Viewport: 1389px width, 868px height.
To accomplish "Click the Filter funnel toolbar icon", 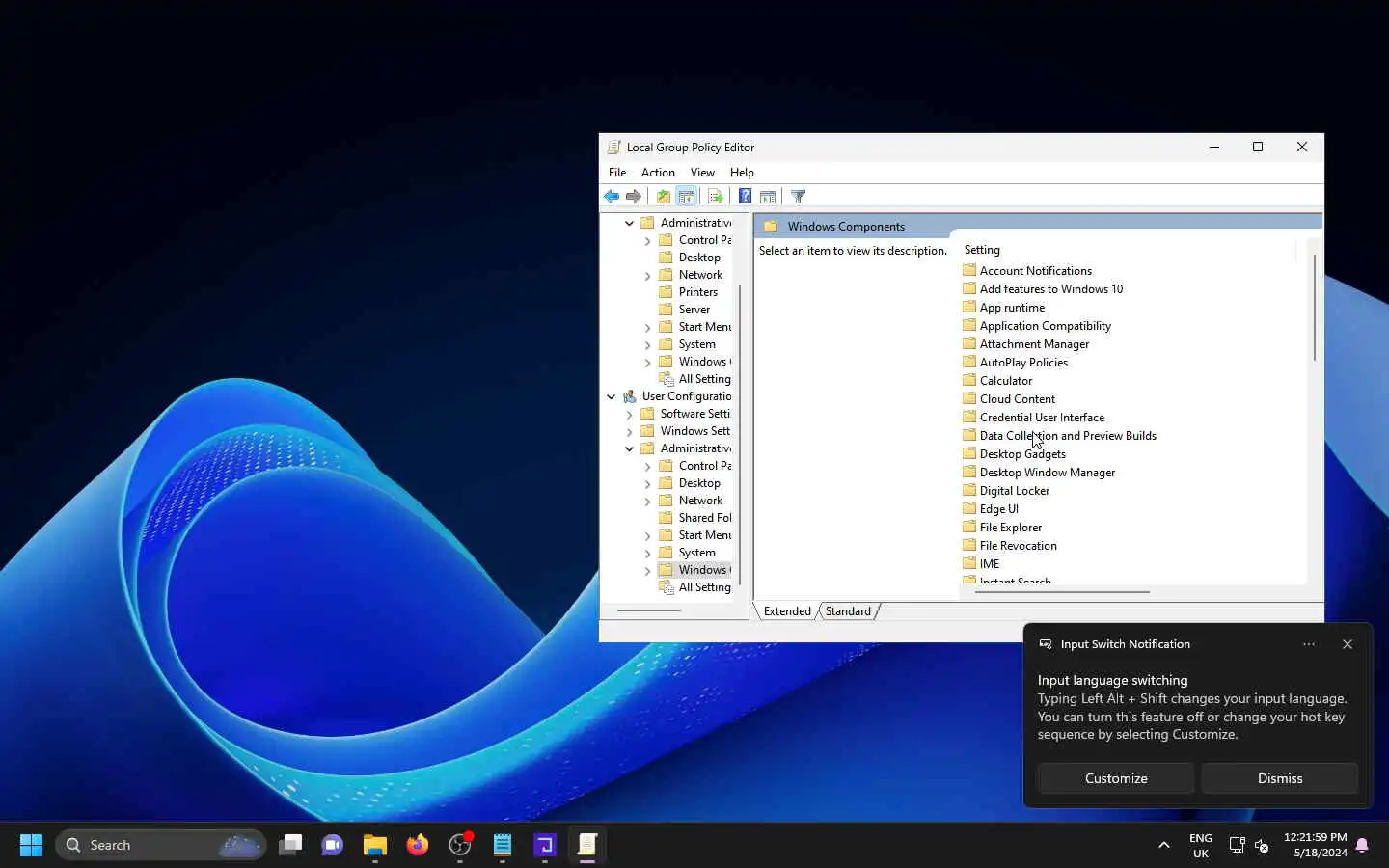I will pos(799,197).
